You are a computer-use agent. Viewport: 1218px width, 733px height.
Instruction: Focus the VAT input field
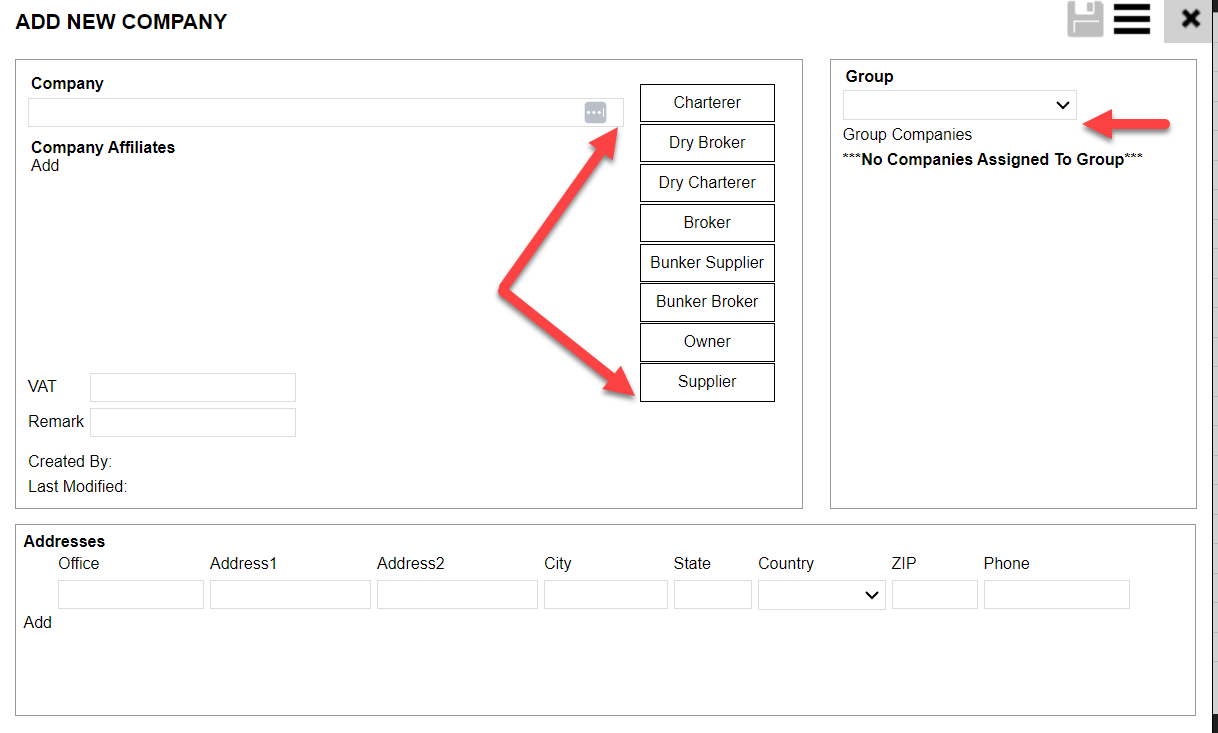(193, 387)
